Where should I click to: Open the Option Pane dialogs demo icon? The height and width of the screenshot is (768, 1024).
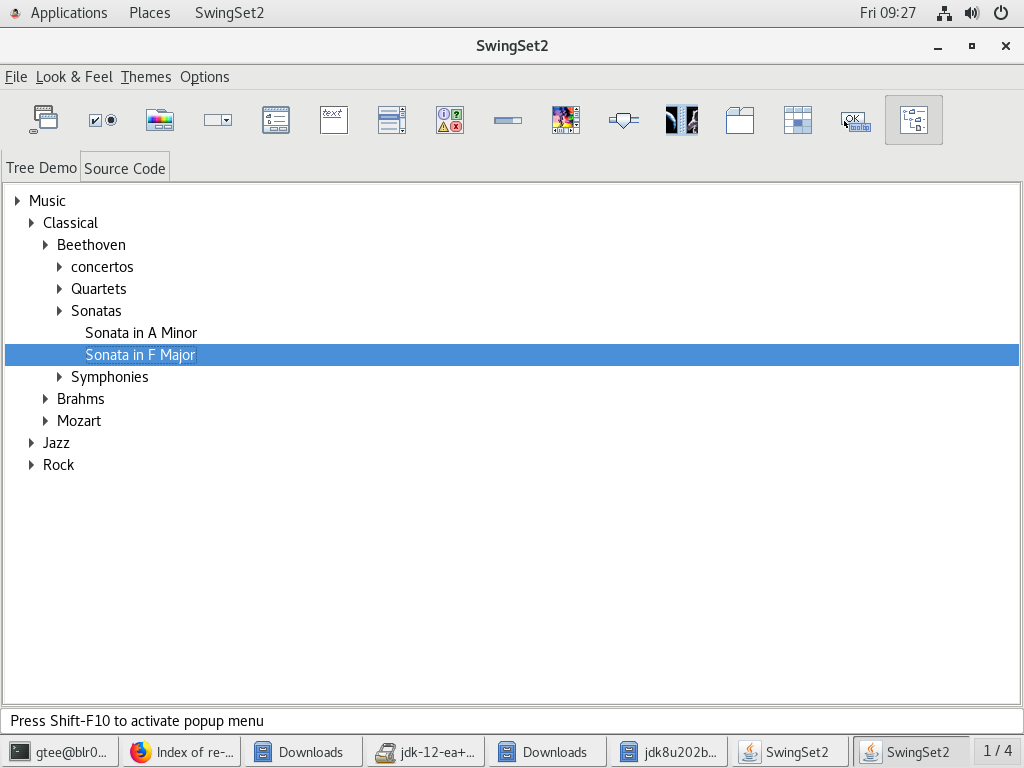point(450,120)
